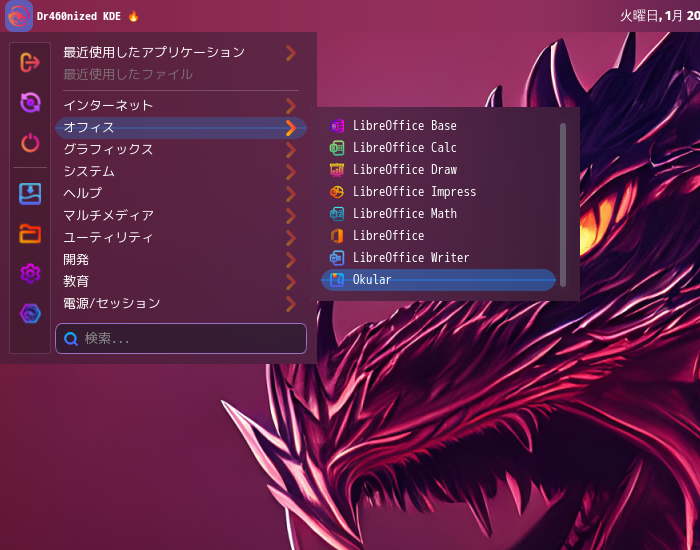Screen dimensions: 700x550
Task: Expand the グラフィックス chevron
Action: coord(291,150)
